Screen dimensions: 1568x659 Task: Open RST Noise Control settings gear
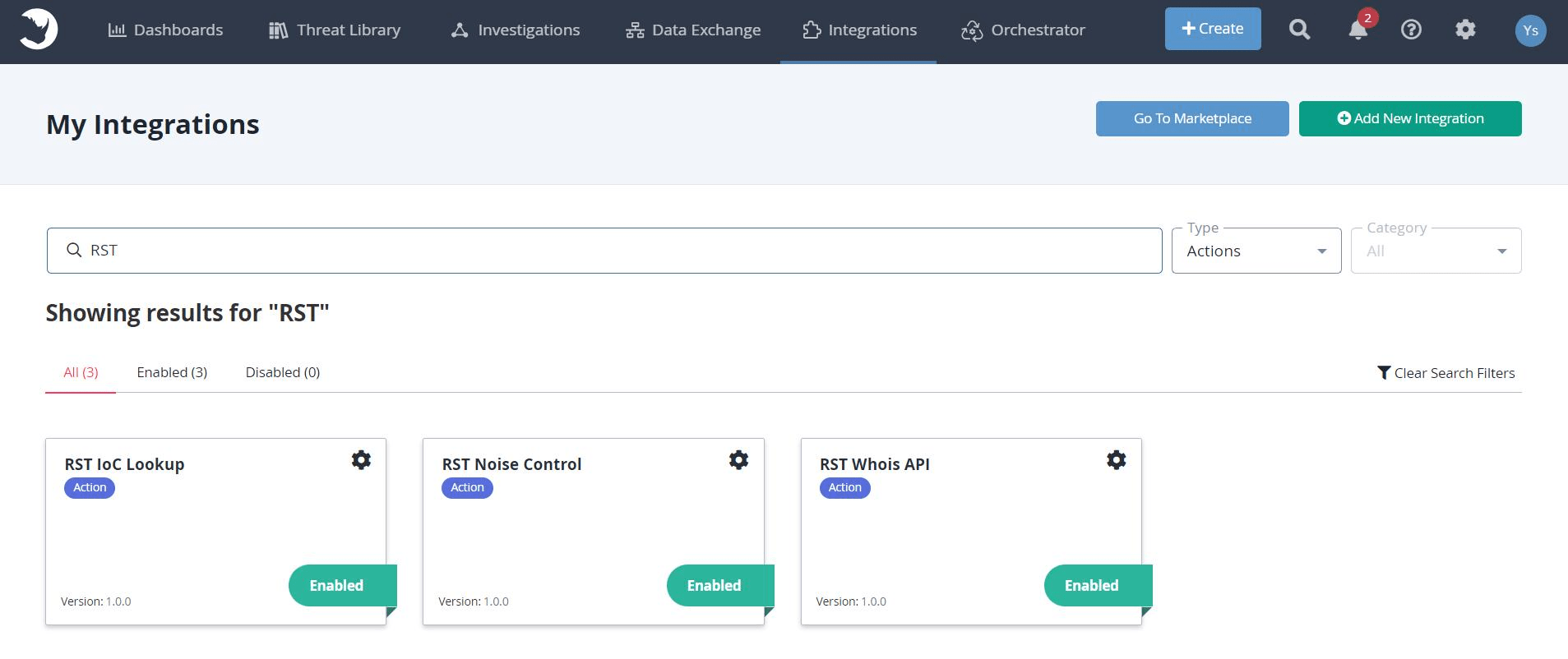click(x=738, y=459)
